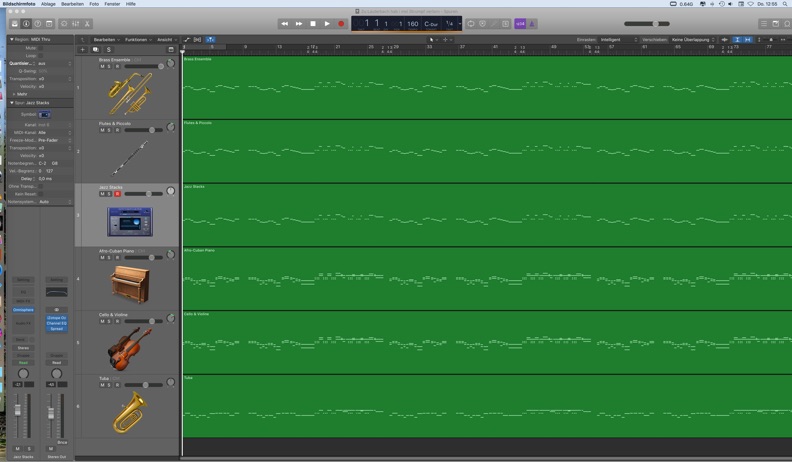The image size is (792, 462).
Task: Open the Bearbeiten menu in tracks area
Action: point(107,39)
